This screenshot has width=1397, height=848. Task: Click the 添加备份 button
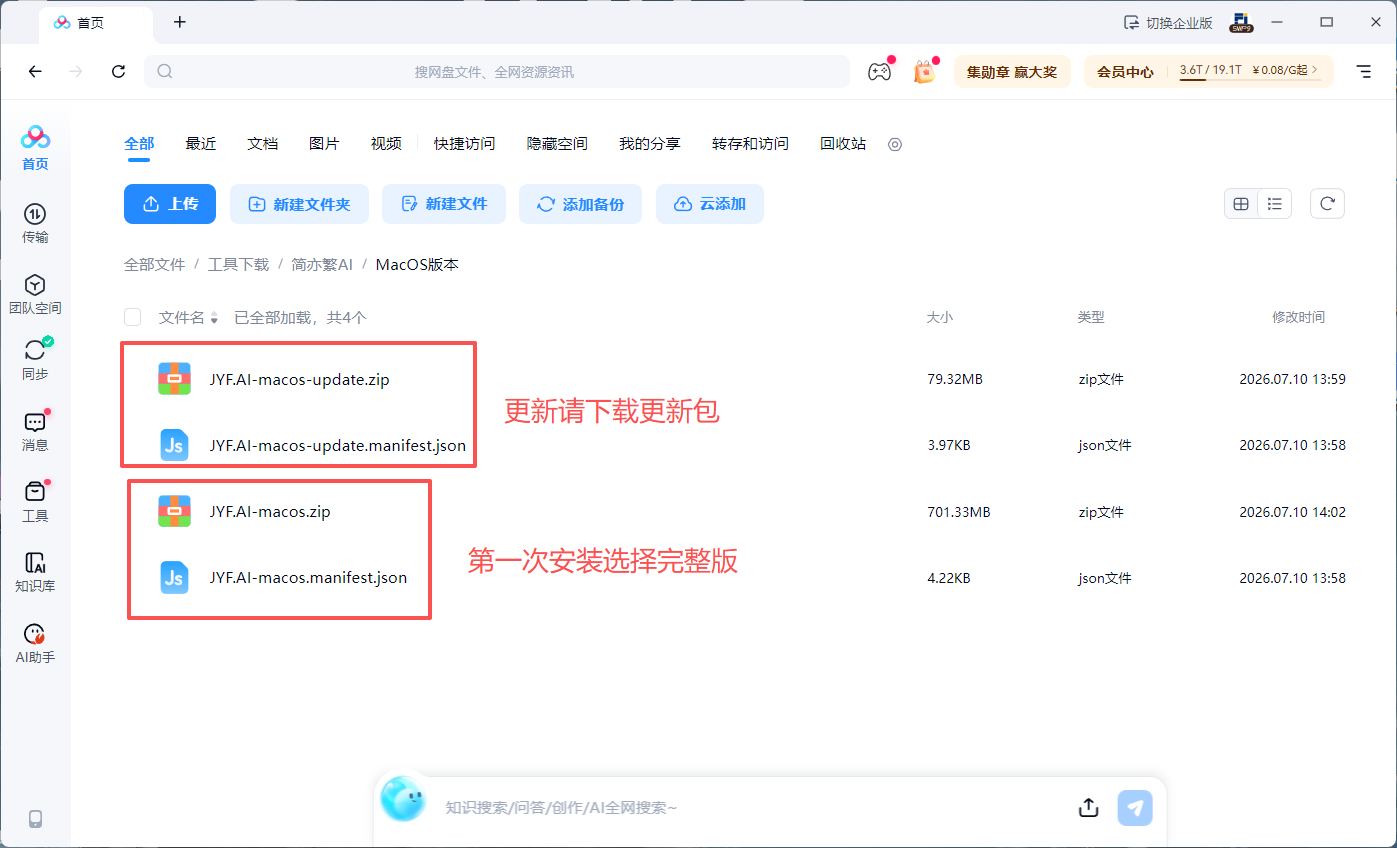tap(581, 204)
